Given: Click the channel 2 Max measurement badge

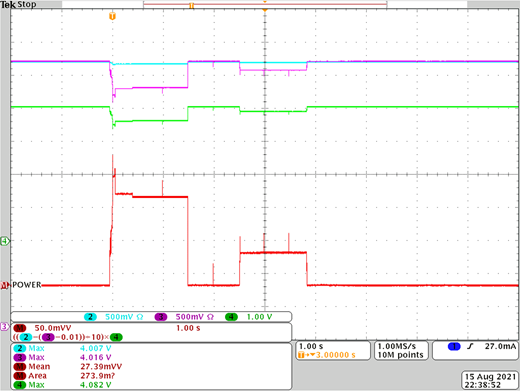Looking at the screenshot, I should tap(20, 348).
